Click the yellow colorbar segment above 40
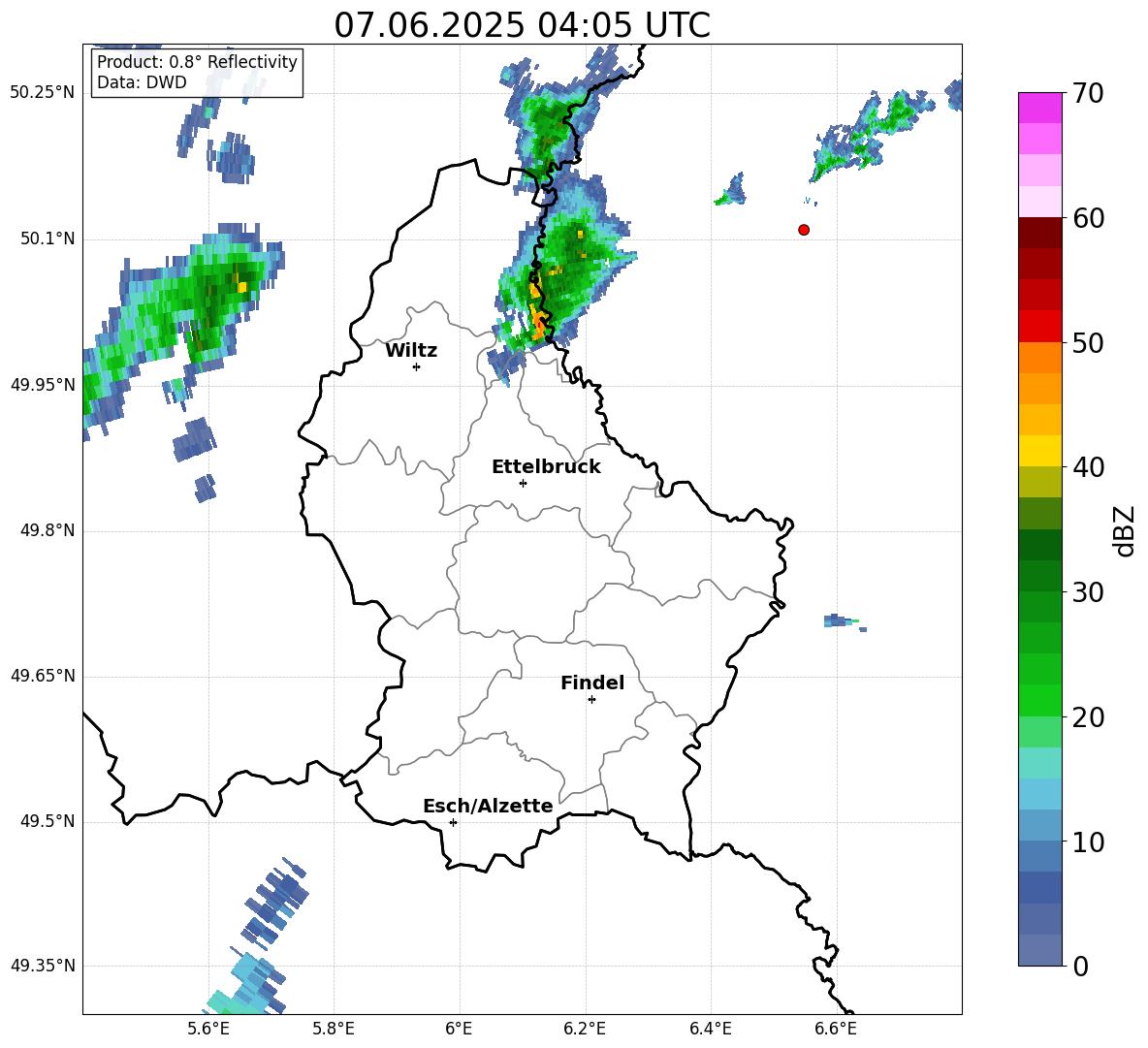The height and width of the screenshot is (1048, 1148). point(1039,451)
